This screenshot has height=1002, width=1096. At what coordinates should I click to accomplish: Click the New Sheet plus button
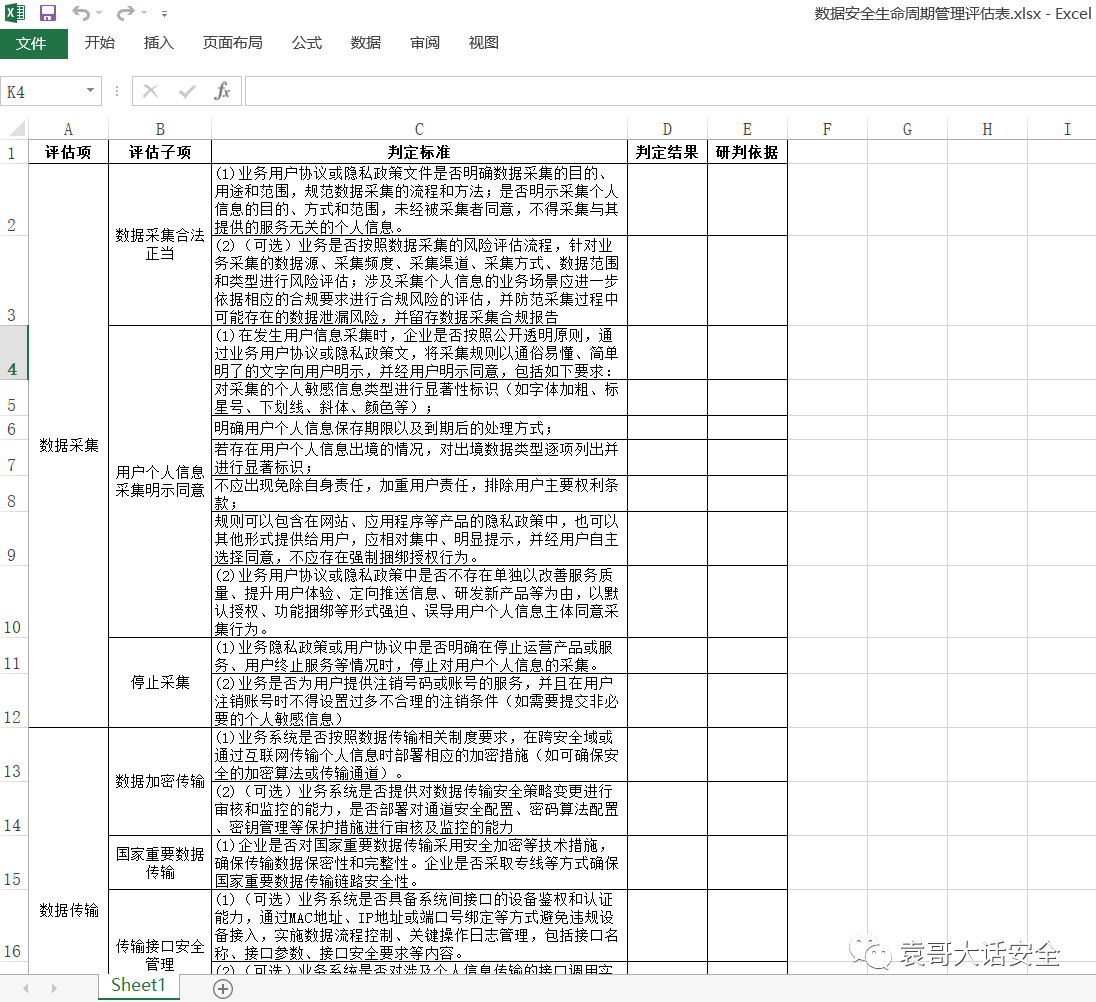click(x=222, y=989)
